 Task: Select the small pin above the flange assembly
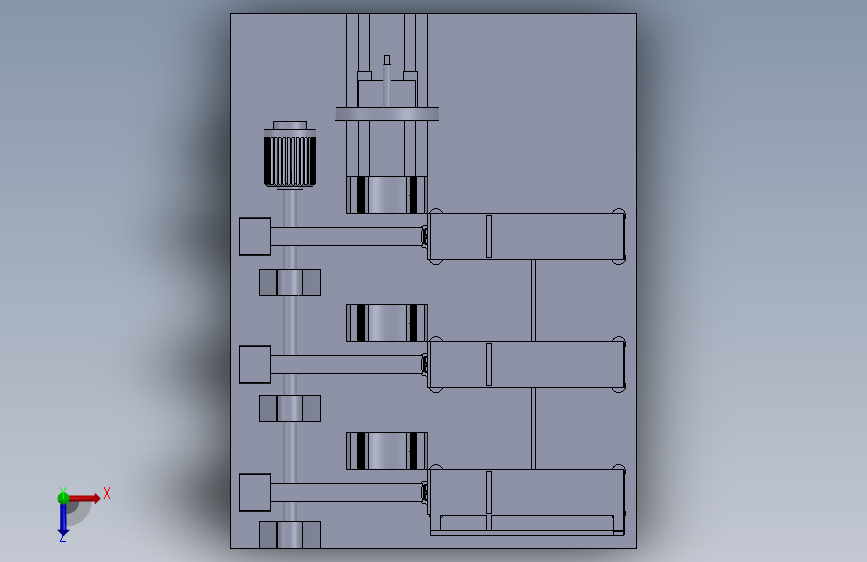[387, 60]
